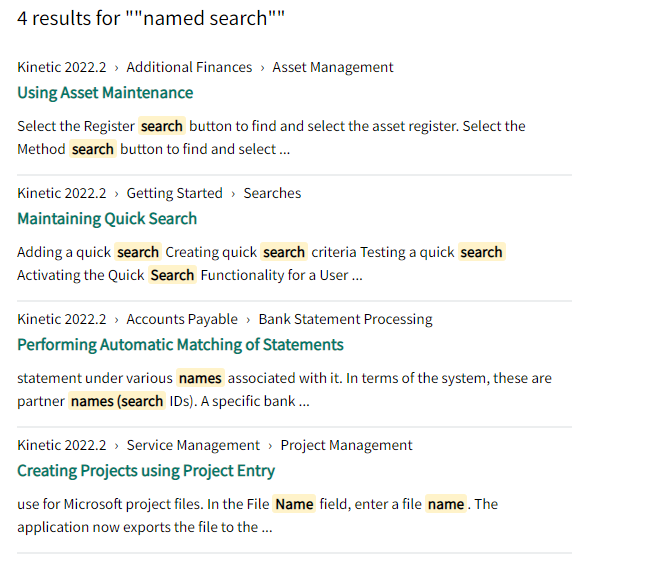Click the Accounts Payable breadcrumb
This screenshot has width=656, height=586.
click(182, 319)
